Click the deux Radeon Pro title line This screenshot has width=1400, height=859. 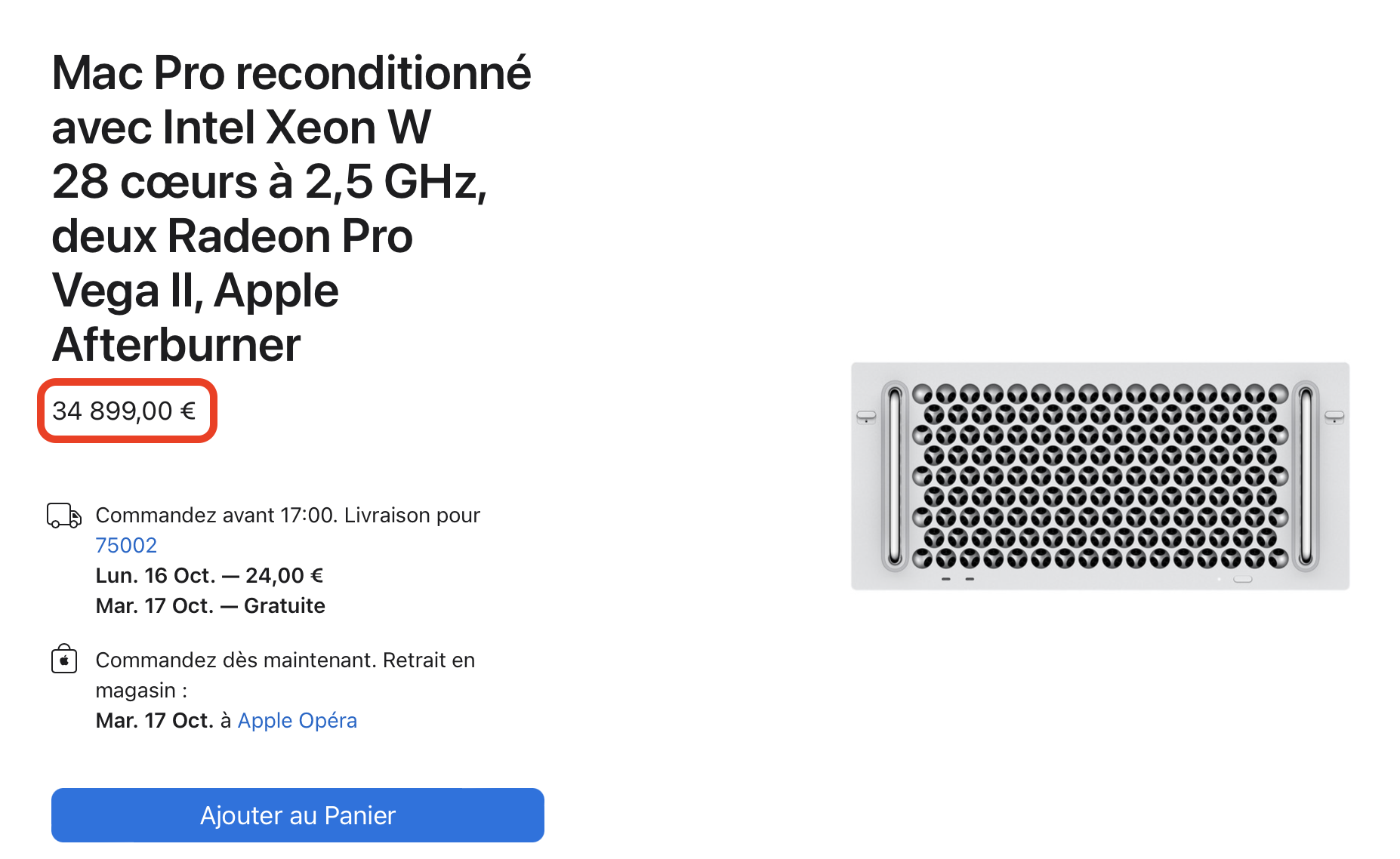232,236
